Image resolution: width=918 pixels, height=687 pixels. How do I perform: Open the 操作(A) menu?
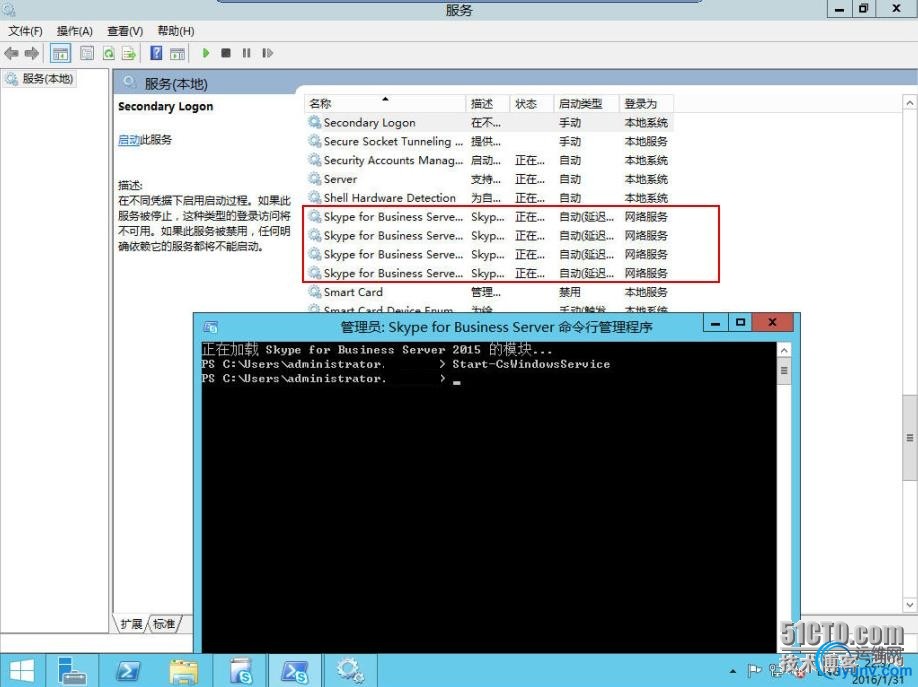coord(75,31)
